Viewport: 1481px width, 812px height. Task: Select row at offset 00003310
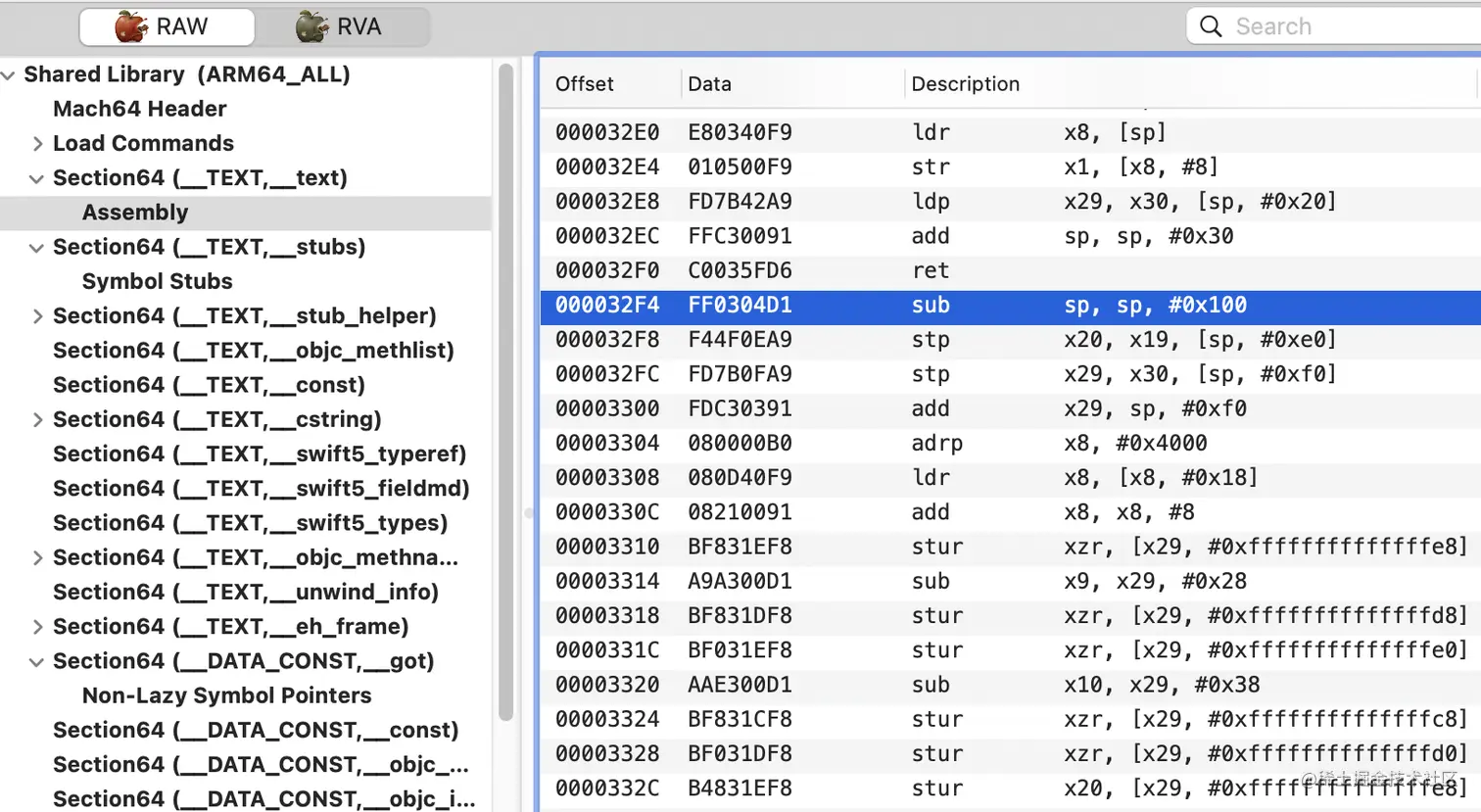tap(1011, 547)
